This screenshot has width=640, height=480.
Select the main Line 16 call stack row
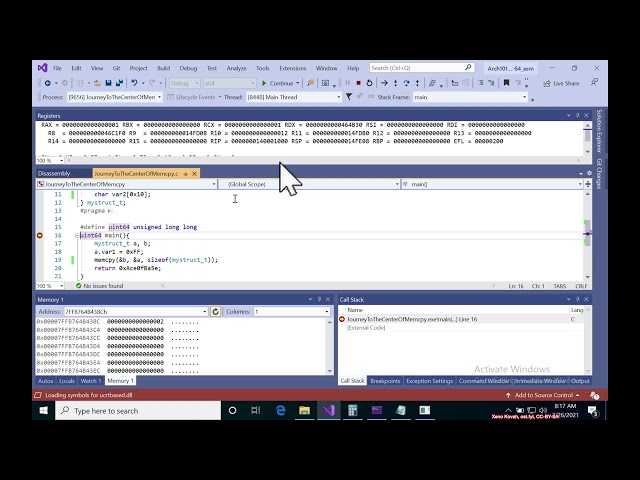461,320
